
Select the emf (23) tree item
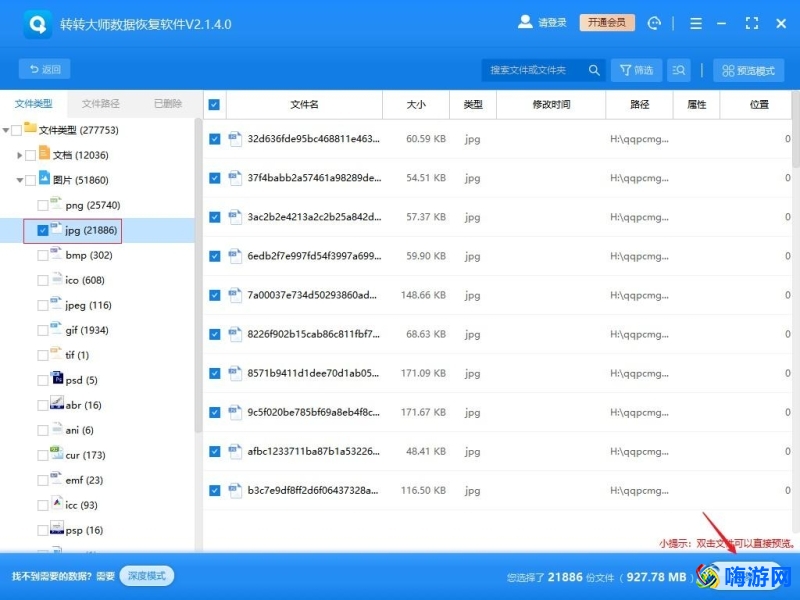click(x=84, y=480)
